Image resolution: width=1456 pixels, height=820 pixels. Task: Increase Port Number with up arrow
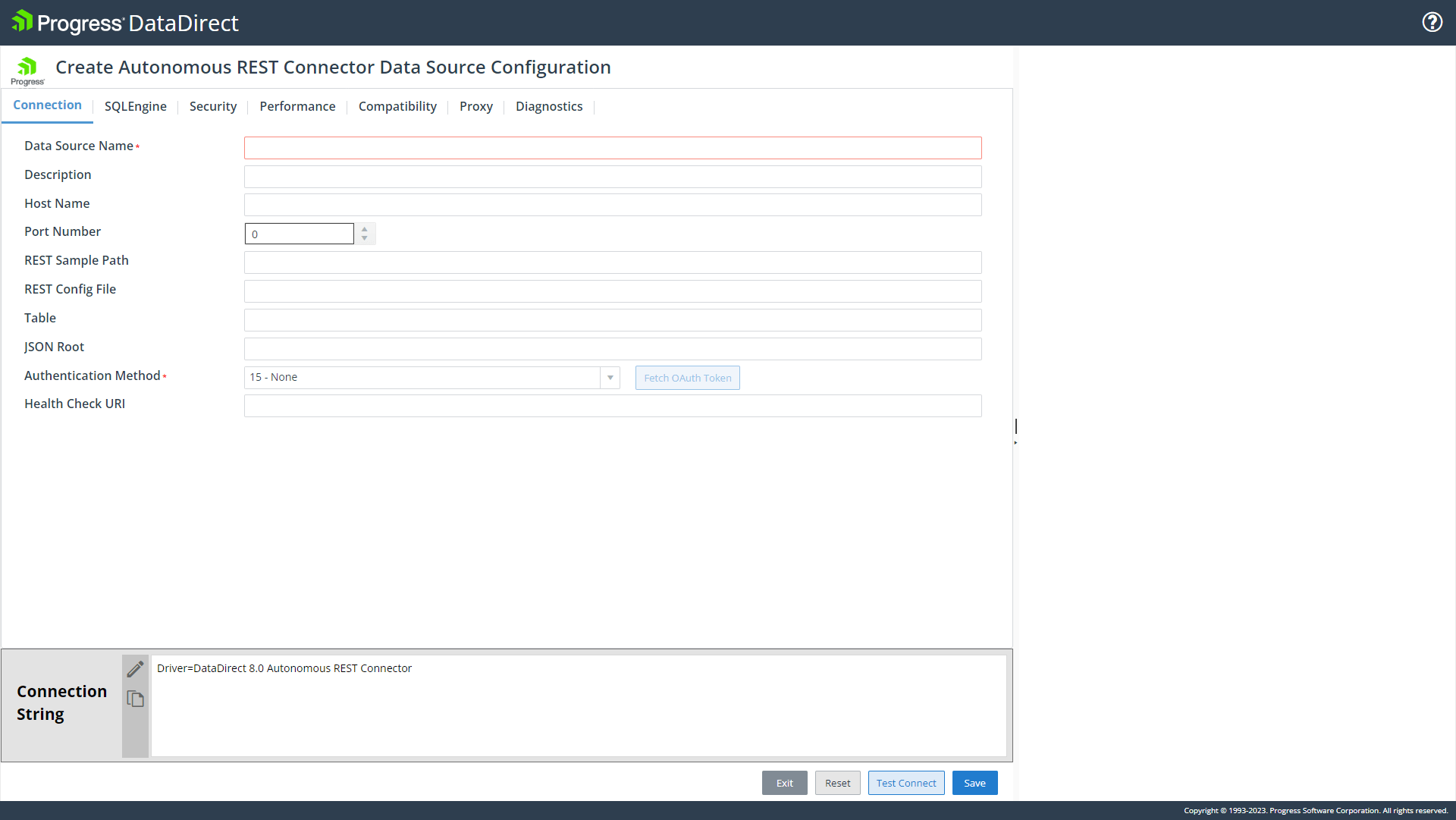[x=365, y=228]
